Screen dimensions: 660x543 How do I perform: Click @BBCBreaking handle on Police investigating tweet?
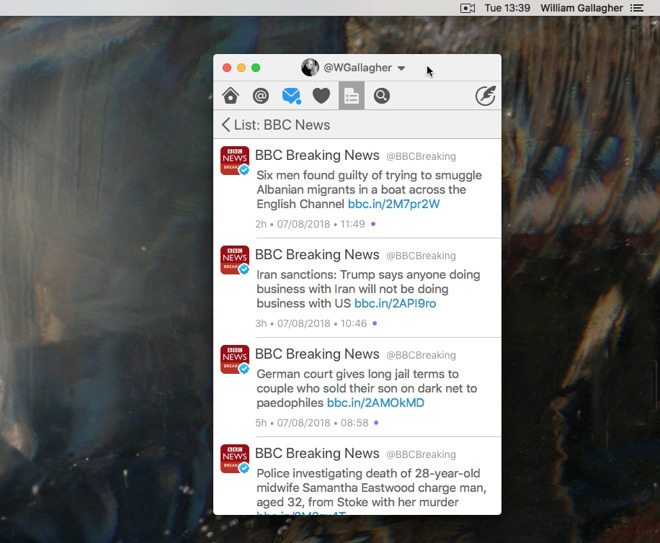click(x=421, y=455)
